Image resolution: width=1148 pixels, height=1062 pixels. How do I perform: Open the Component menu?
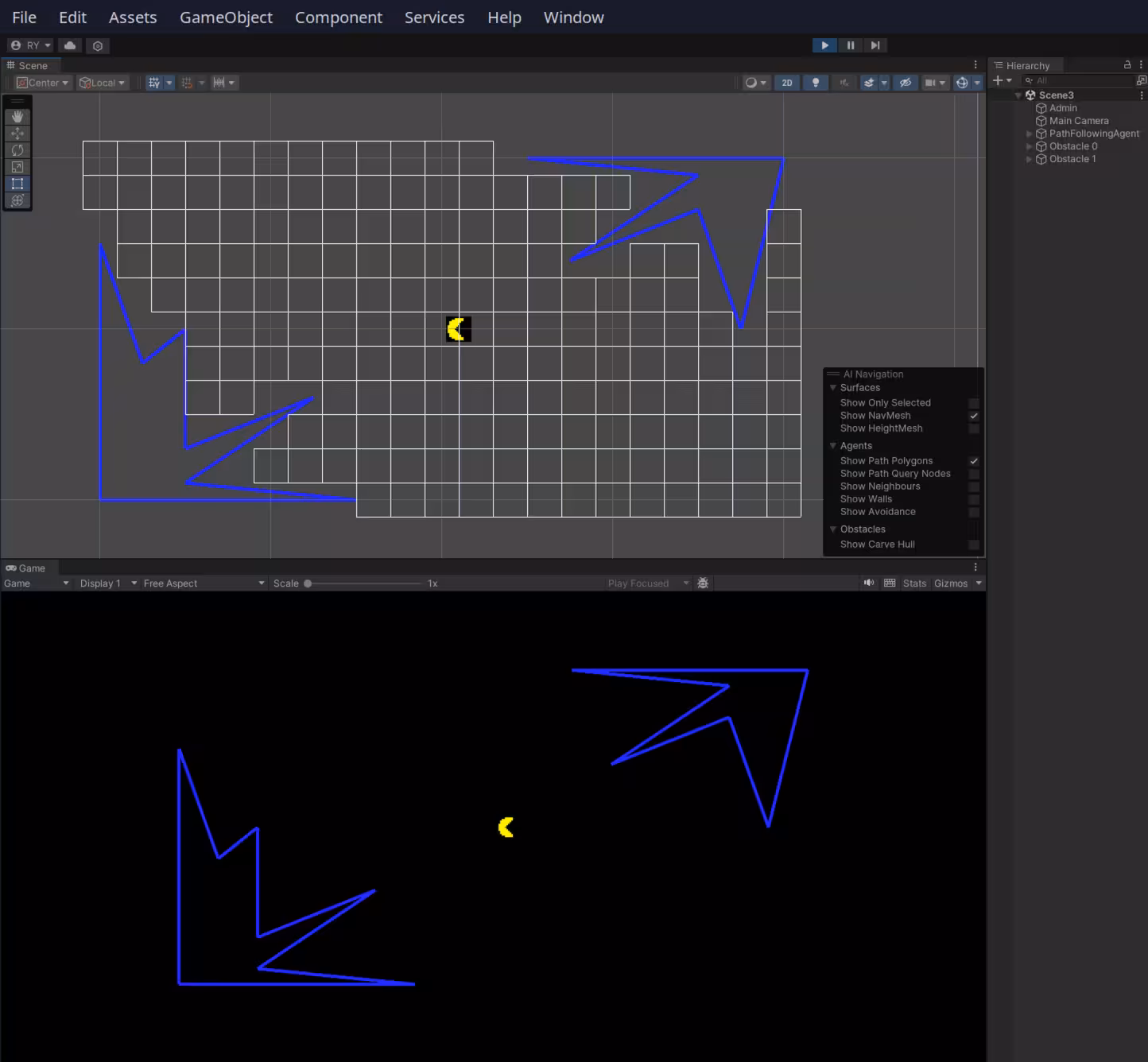click(x=339, y=17)
